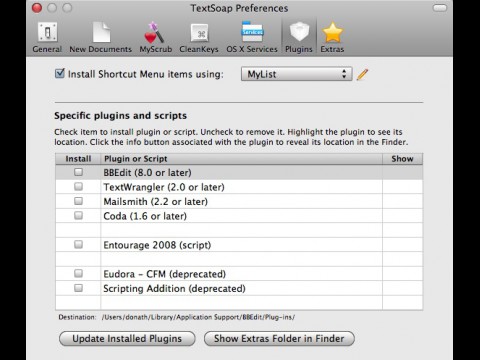
Task: Click Update Installed Plugins button
Action: coord(127,339)
